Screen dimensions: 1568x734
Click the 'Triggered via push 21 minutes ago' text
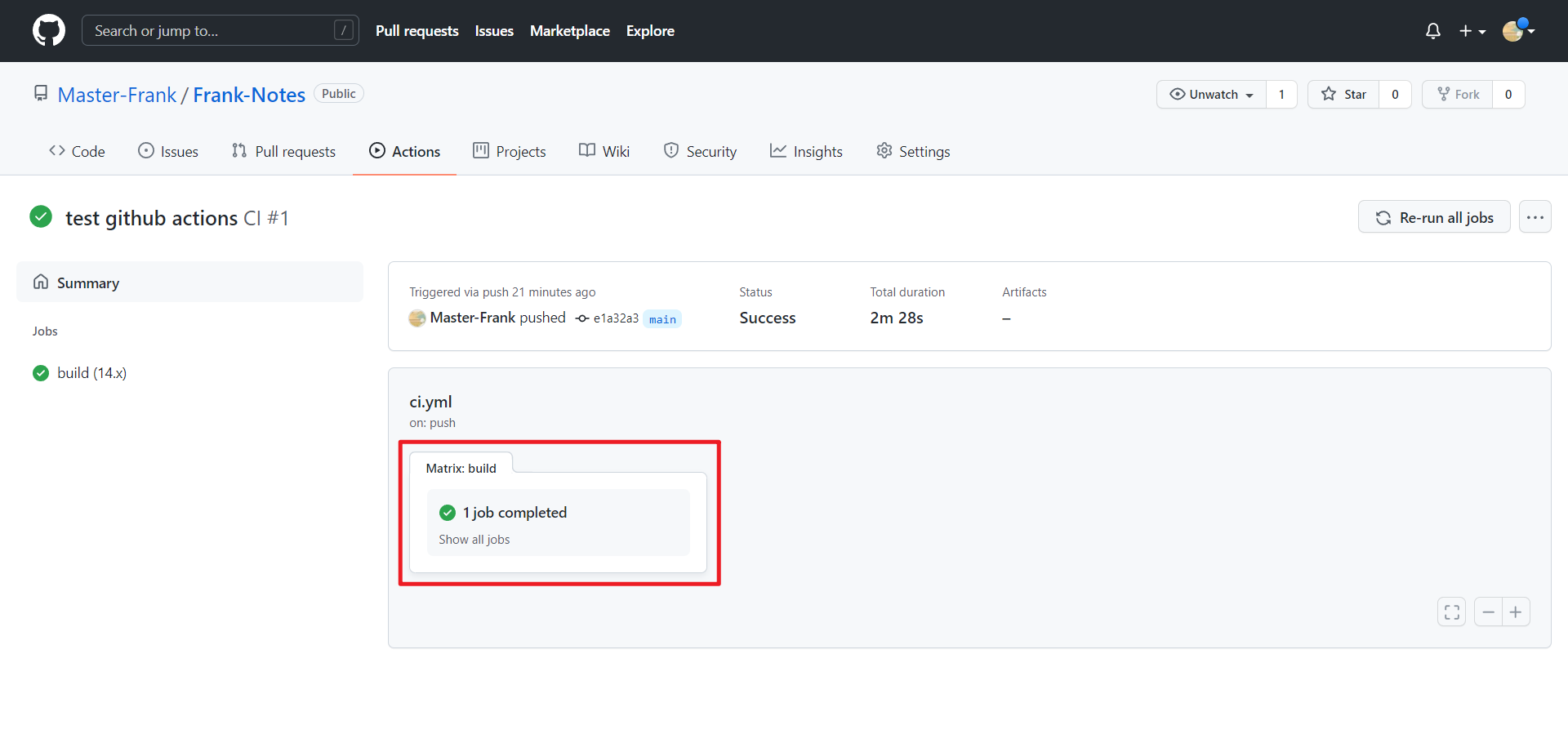click(502, 292)
